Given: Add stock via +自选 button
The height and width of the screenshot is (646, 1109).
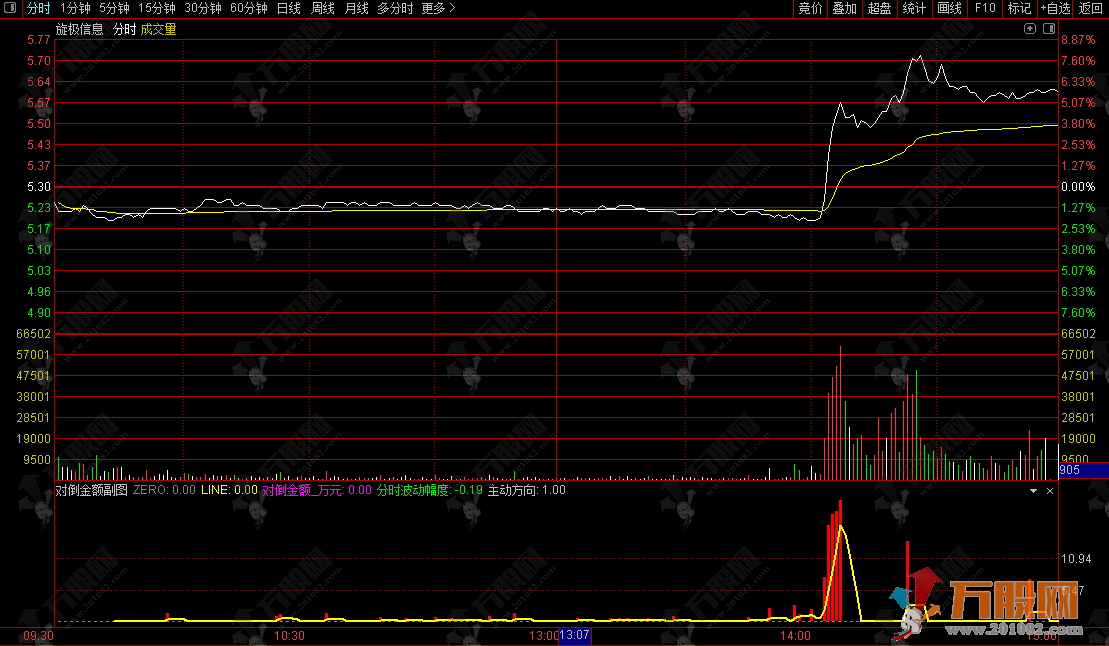Looking at the screenshot, I should click(1055, 8).
